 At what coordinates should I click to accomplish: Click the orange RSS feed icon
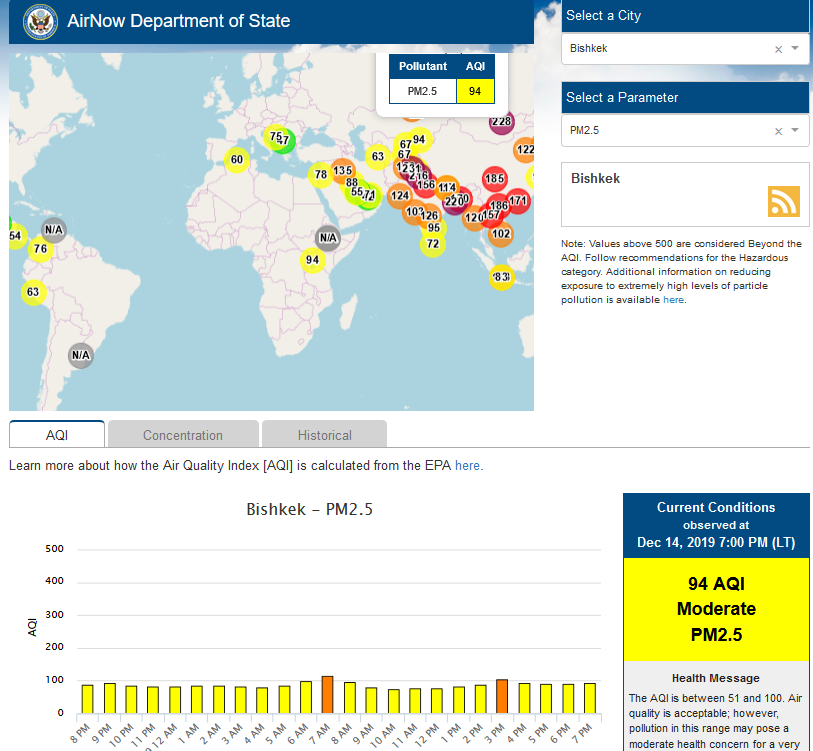pos(783,201)
